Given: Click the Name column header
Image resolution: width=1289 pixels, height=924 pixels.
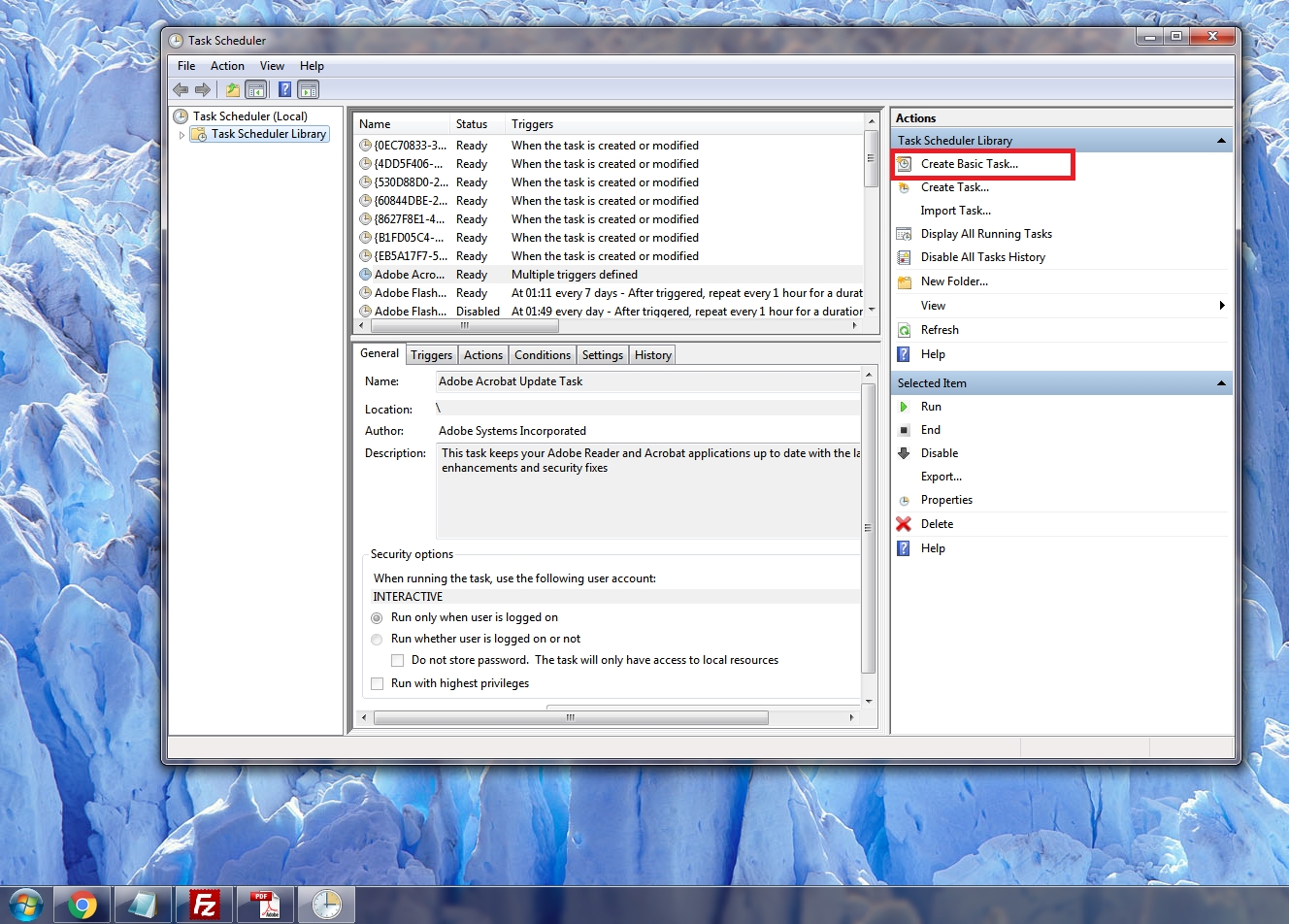Looking at the screenshot, I should coord(401,124).
